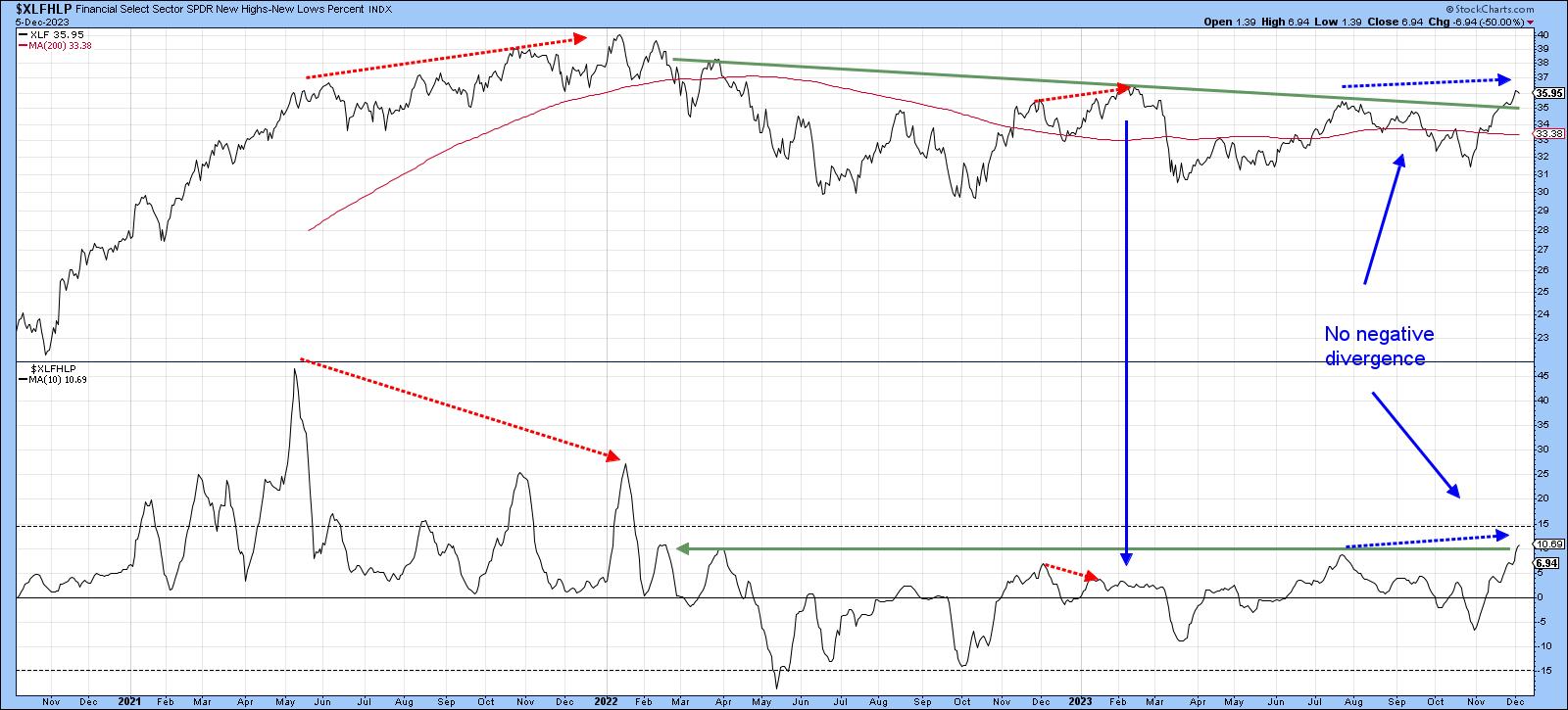This screenshot has height=710, width=1568.
Task: Click the 23 tick on the upper price scale
Action: [x=1542, y=338]
